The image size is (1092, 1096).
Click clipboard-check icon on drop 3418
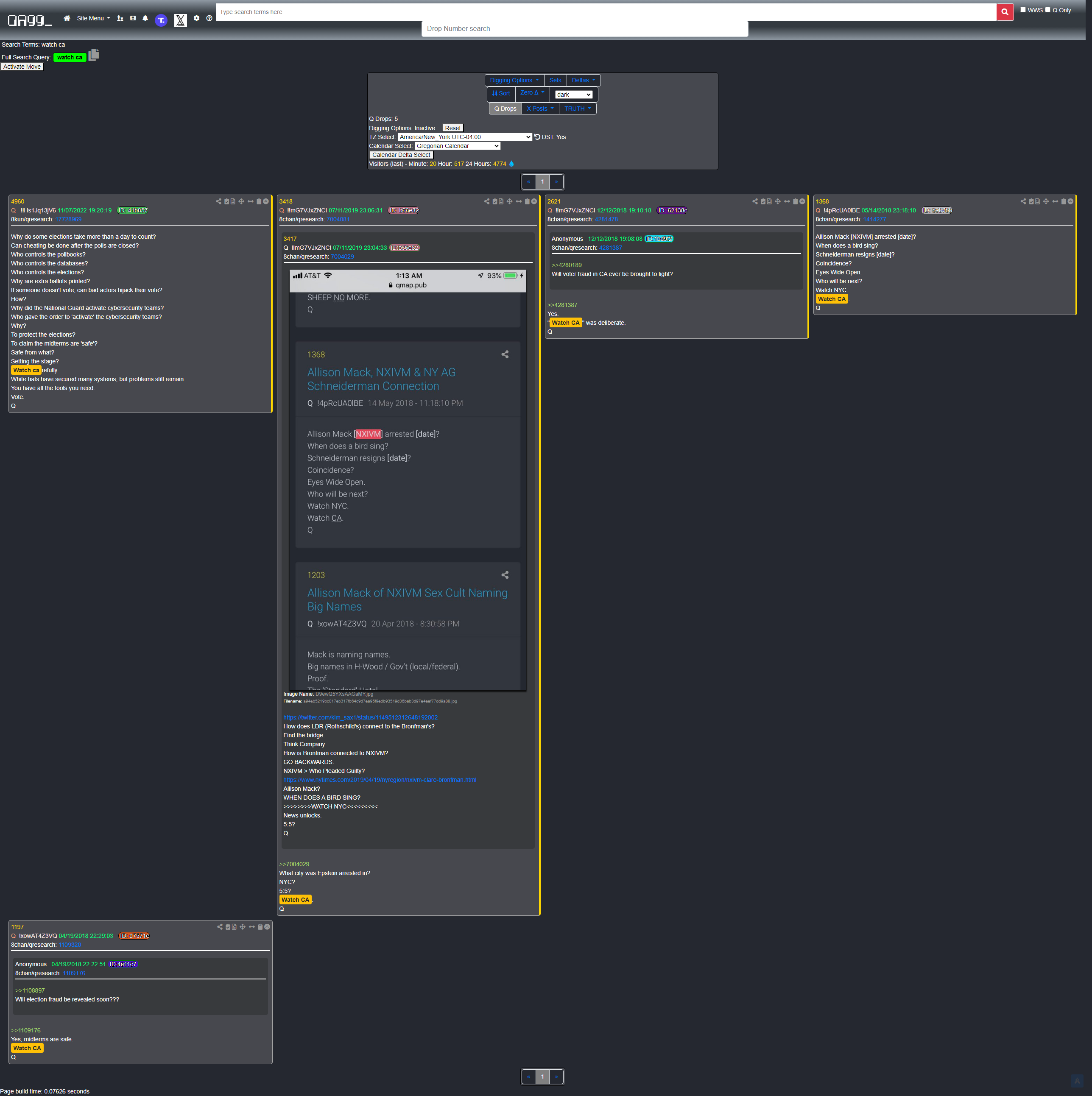point(494,201)
